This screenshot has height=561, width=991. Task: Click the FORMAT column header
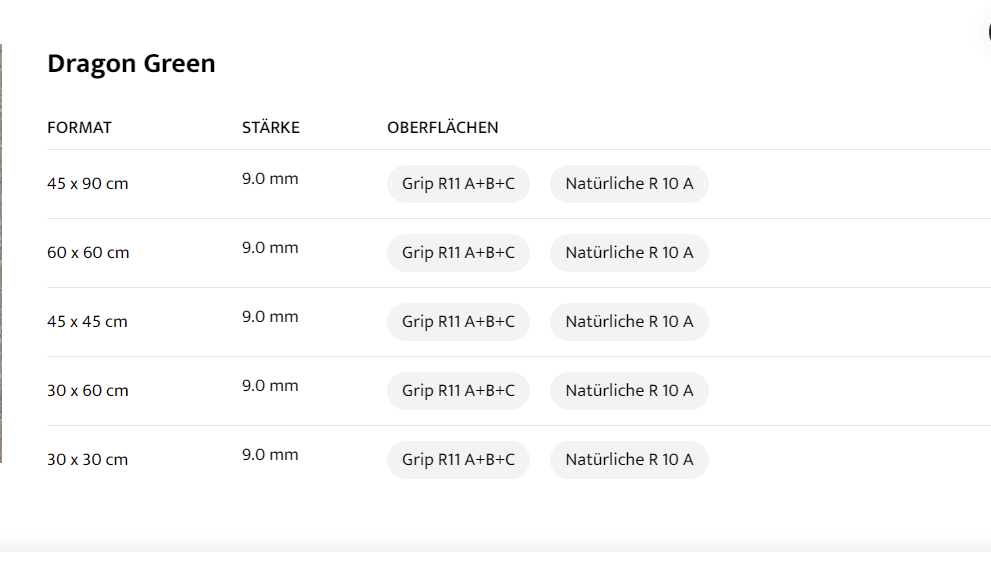coord(79,128)
